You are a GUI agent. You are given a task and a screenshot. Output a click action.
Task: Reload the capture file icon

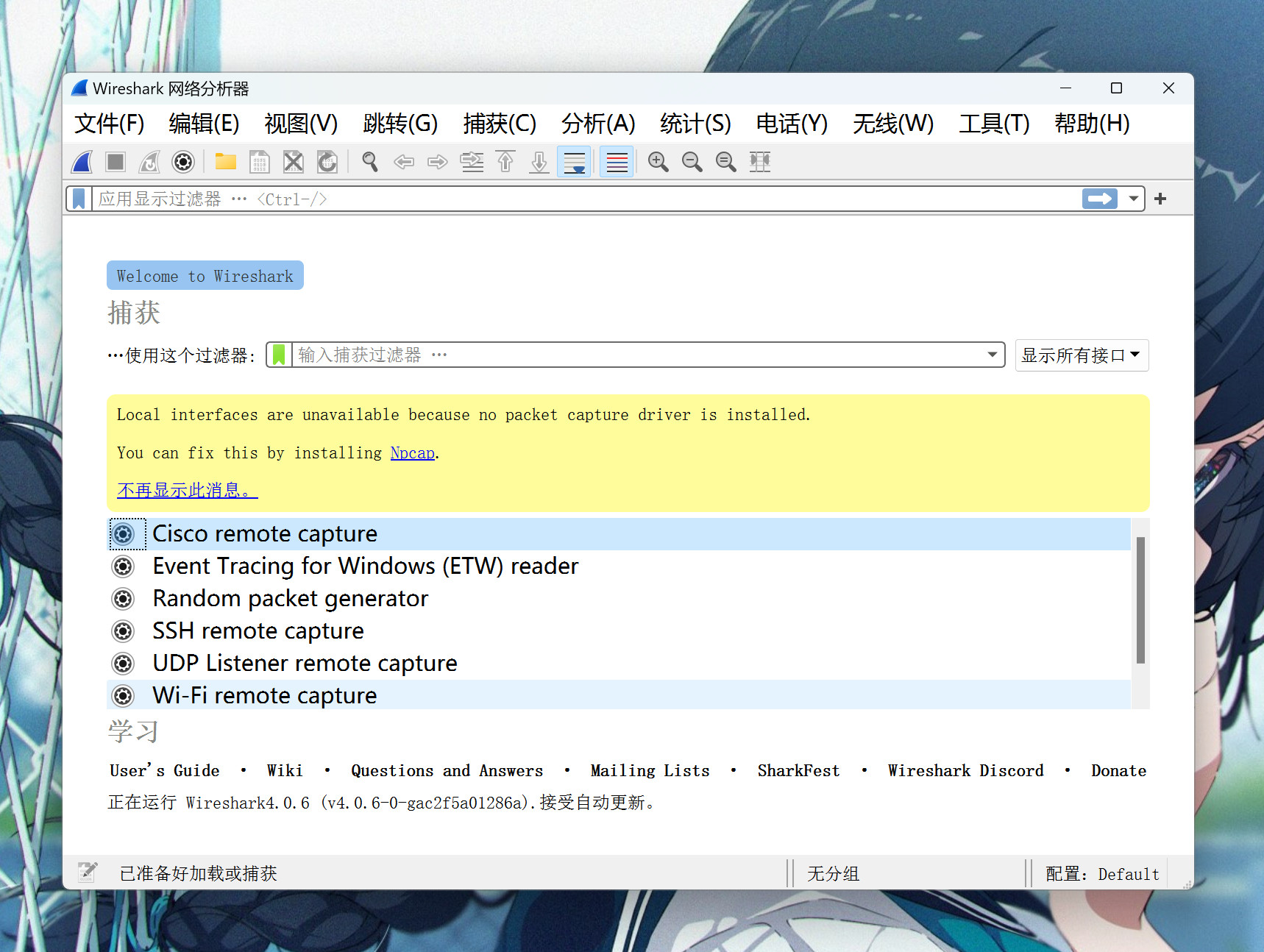click(x=327, y=162)
